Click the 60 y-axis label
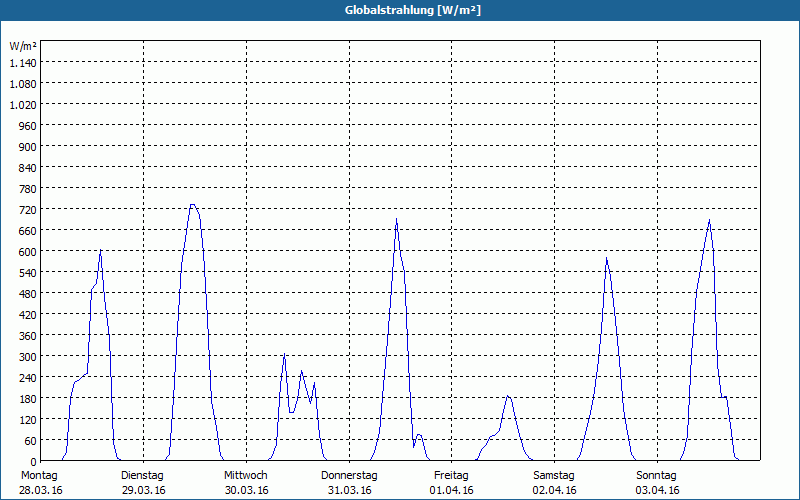Viewport: 800px width, 500px height. tap(31, 440)
